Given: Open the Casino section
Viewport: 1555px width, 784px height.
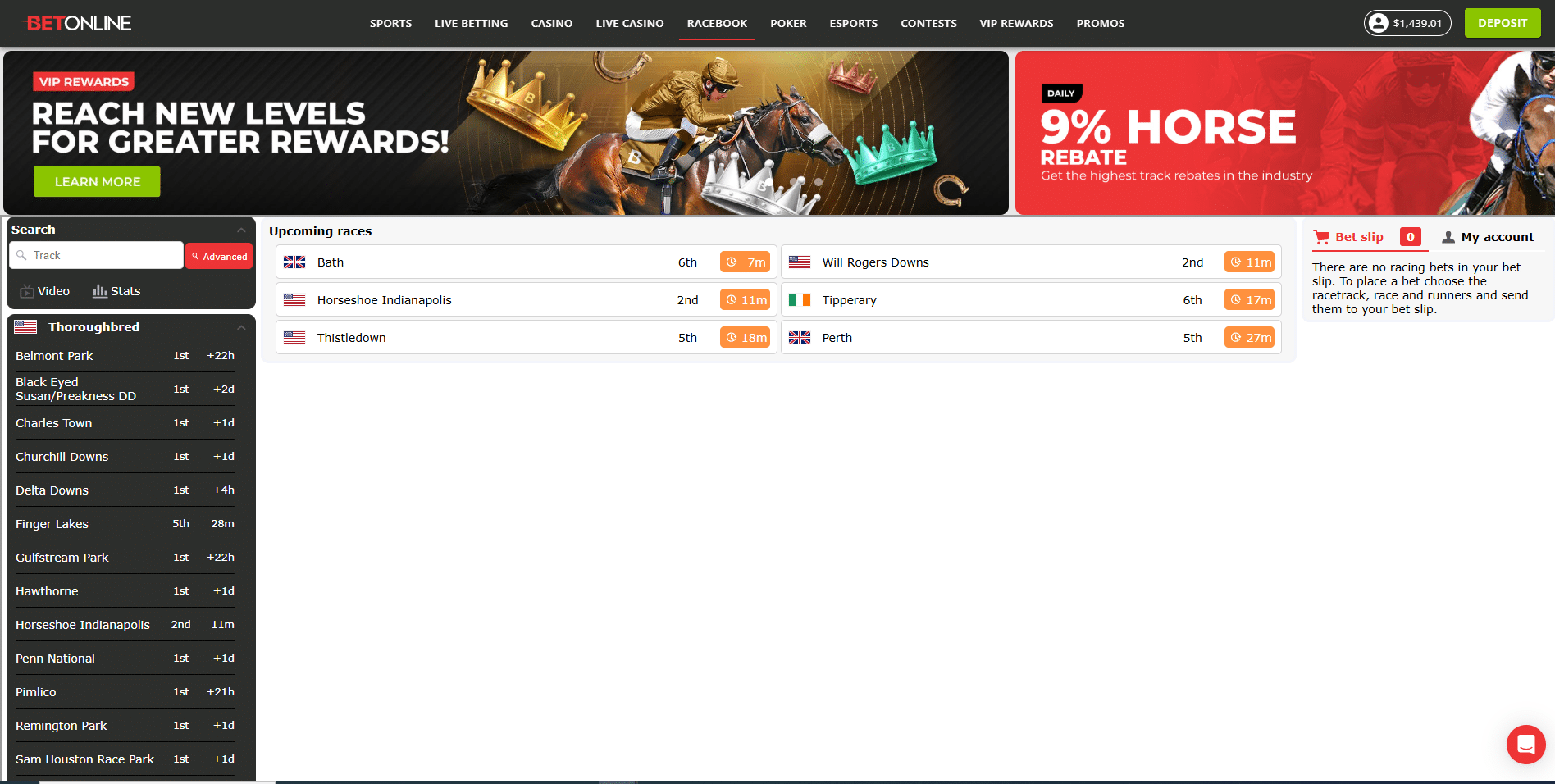Looking at the screenshot, I should (552, 23).
